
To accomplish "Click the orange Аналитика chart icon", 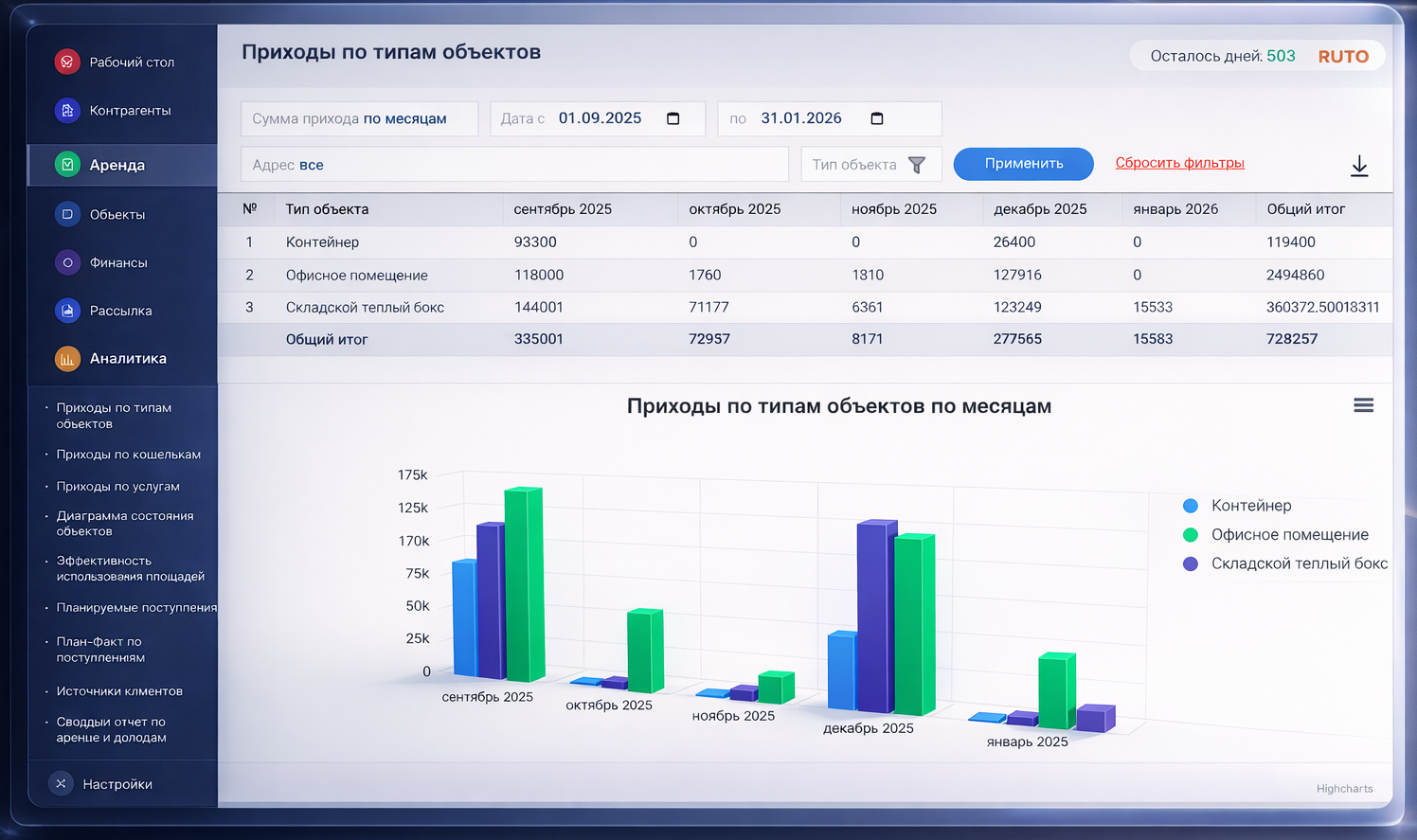I will click(67, 359).
